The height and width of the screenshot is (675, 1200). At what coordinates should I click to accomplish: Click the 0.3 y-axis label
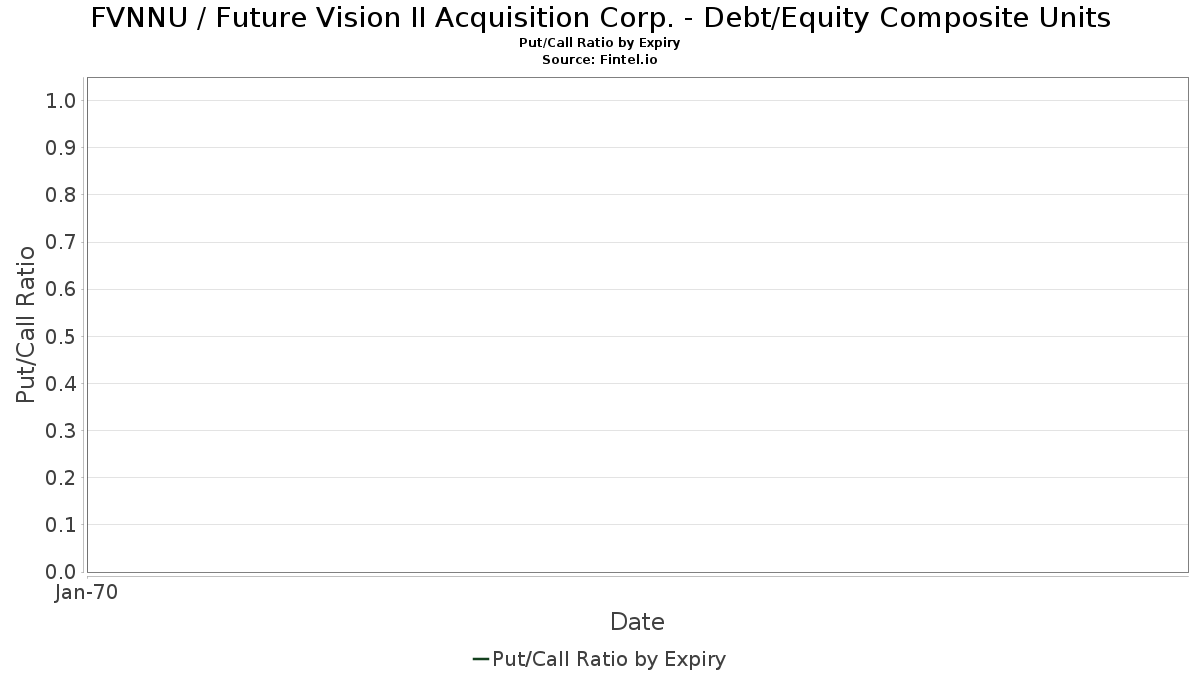tap(61, 431)
